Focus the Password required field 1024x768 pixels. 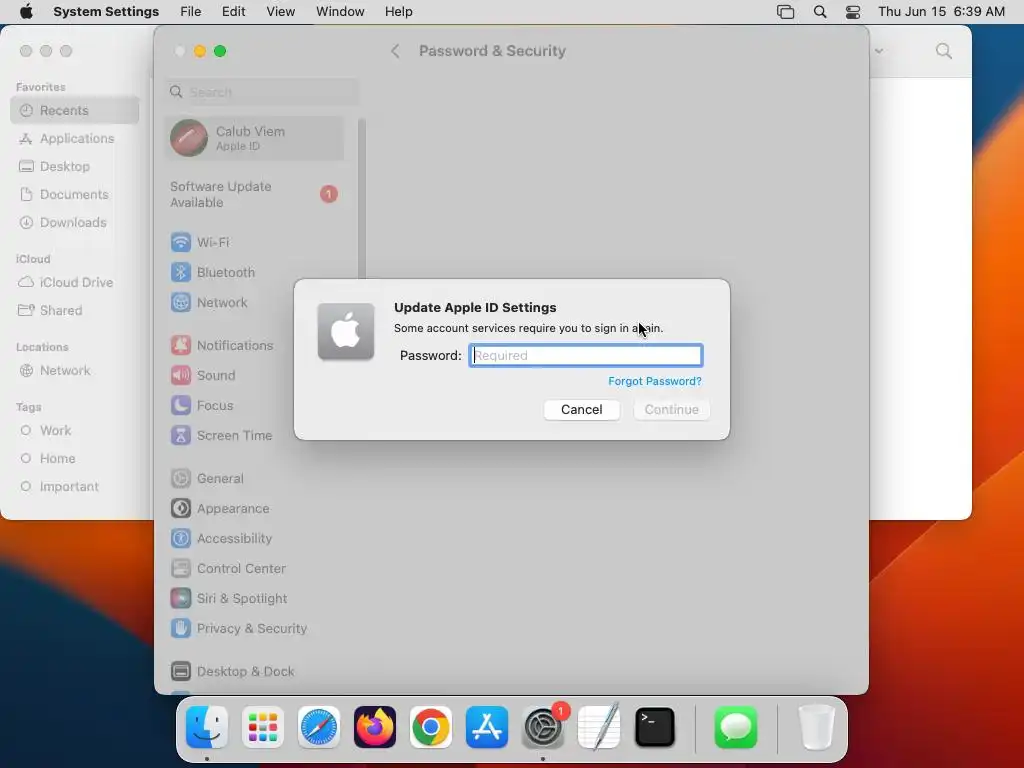586,355
